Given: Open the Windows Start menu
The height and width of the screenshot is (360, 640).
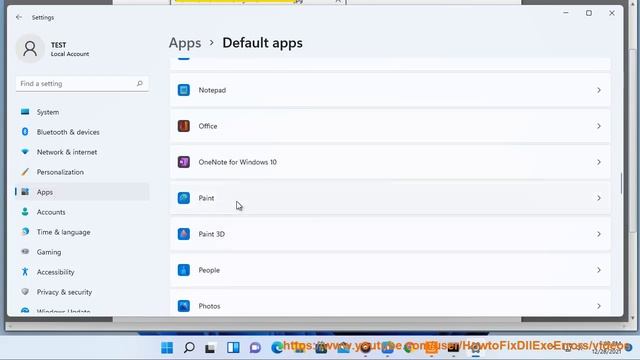Looking at the screenshot, I should [167, 348].
